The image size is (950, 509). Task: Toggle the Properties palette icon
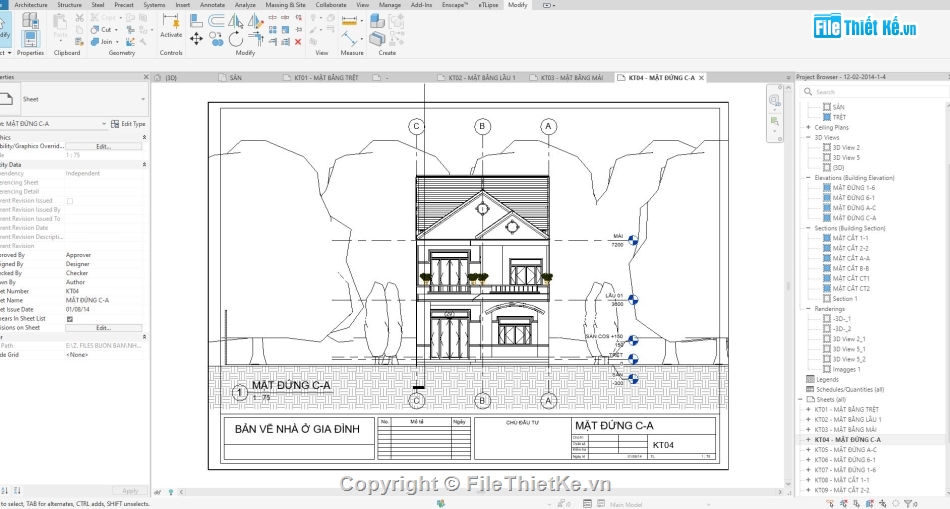point(30,39)
